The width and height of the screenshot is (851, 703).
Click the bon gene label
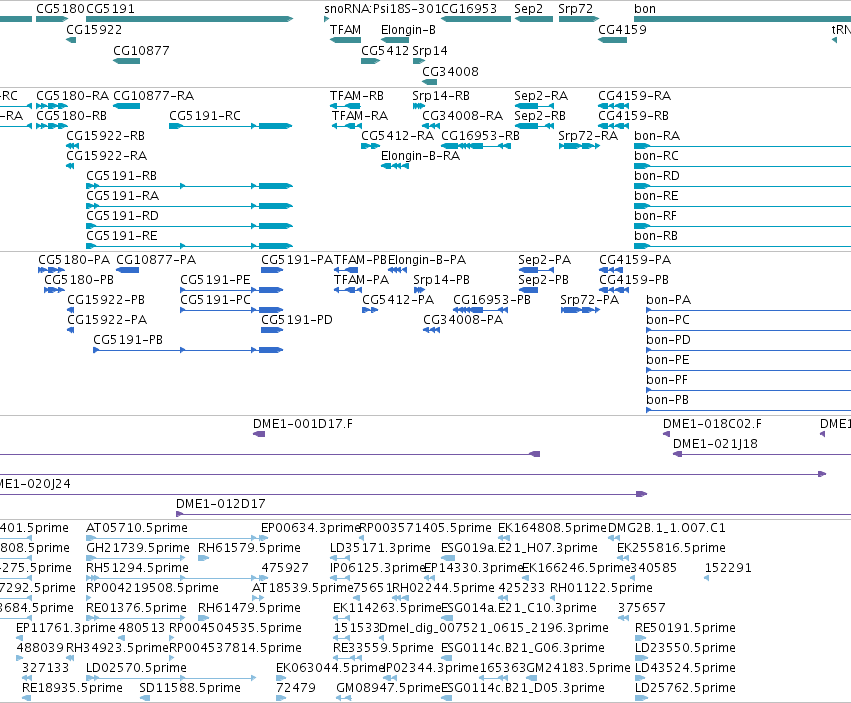click(x=645, y=9)
